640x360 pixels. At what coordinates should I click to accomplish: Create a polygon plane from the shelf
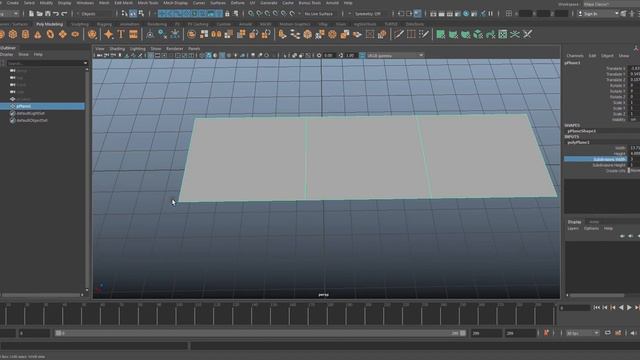click(63, 35)
